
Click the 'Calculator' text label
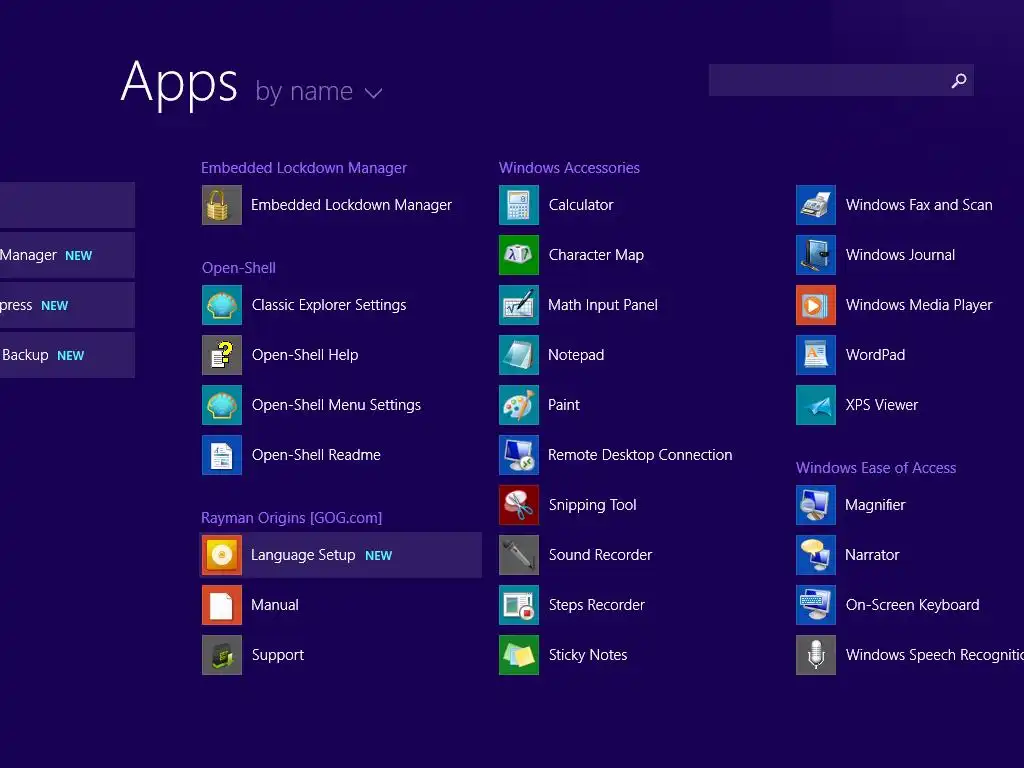tap(581, 205)
